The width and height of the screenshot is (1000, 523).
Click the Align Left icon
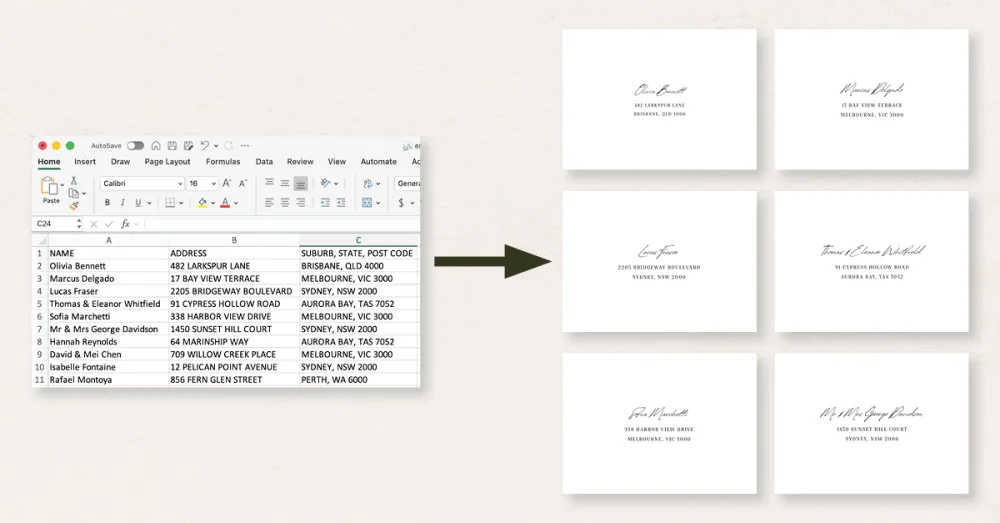click(x=269, y=203)
